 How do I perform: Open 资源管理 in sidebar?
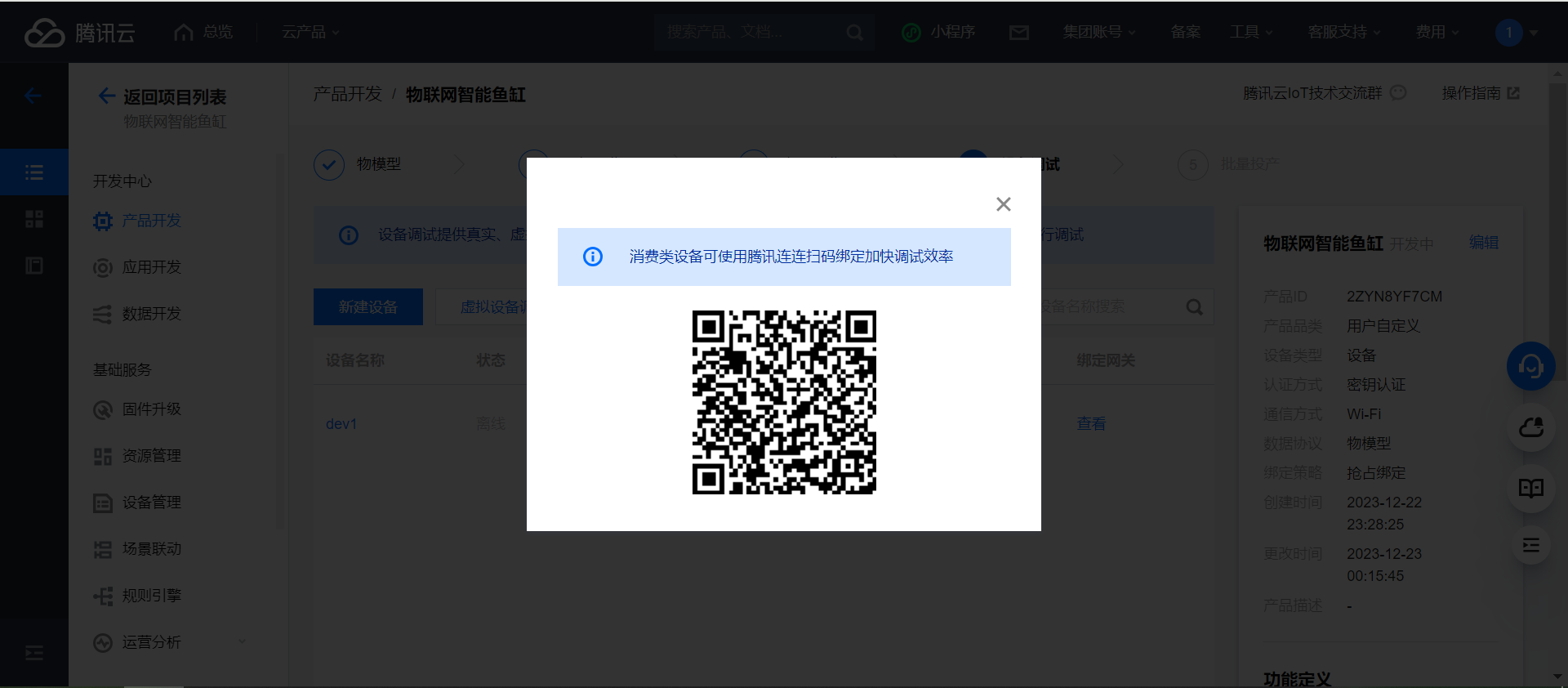(x=152, y=456)
